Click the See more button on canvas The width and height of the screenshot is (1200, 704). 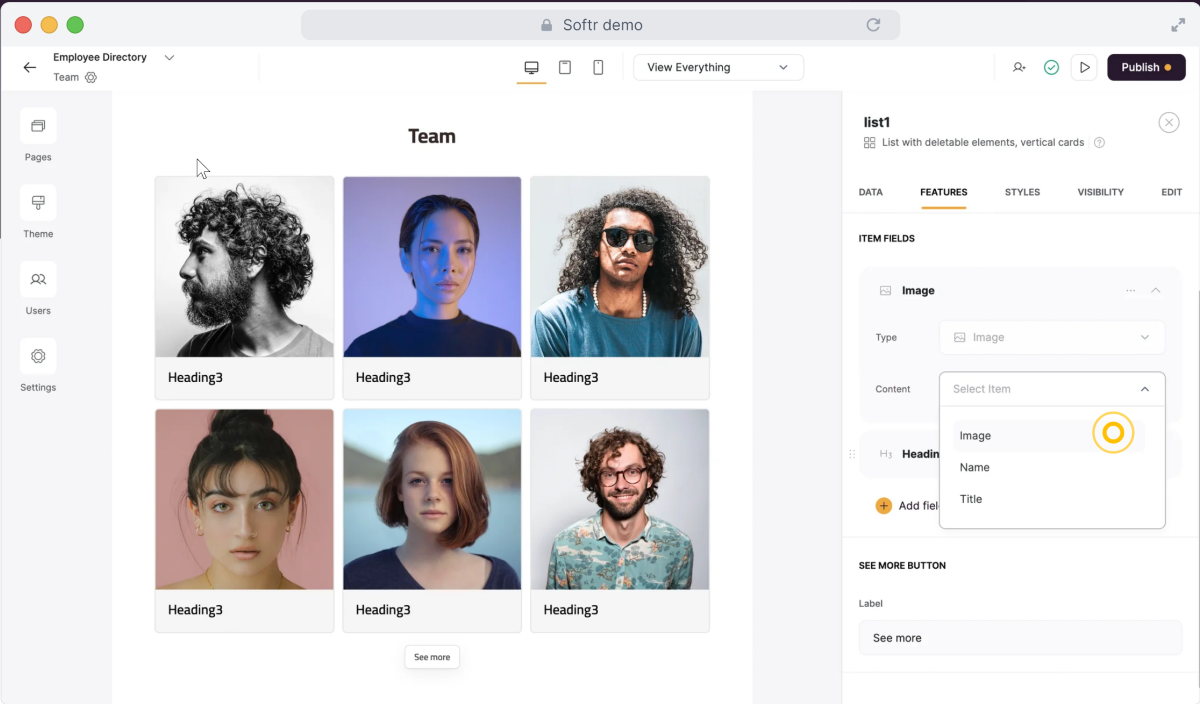[432, 657]
